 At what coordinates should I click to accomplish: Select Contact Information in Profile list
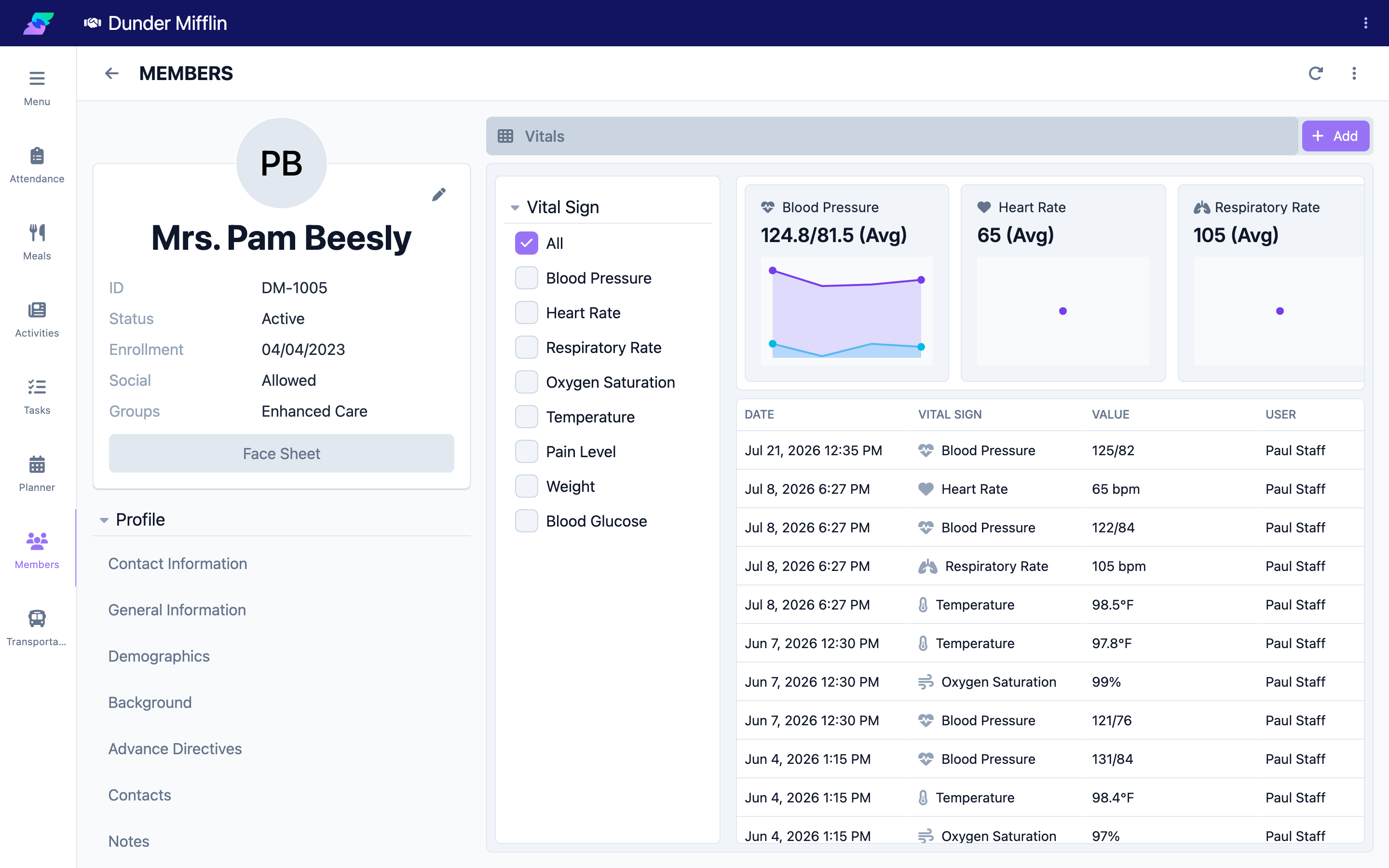[x=177, y=564]
